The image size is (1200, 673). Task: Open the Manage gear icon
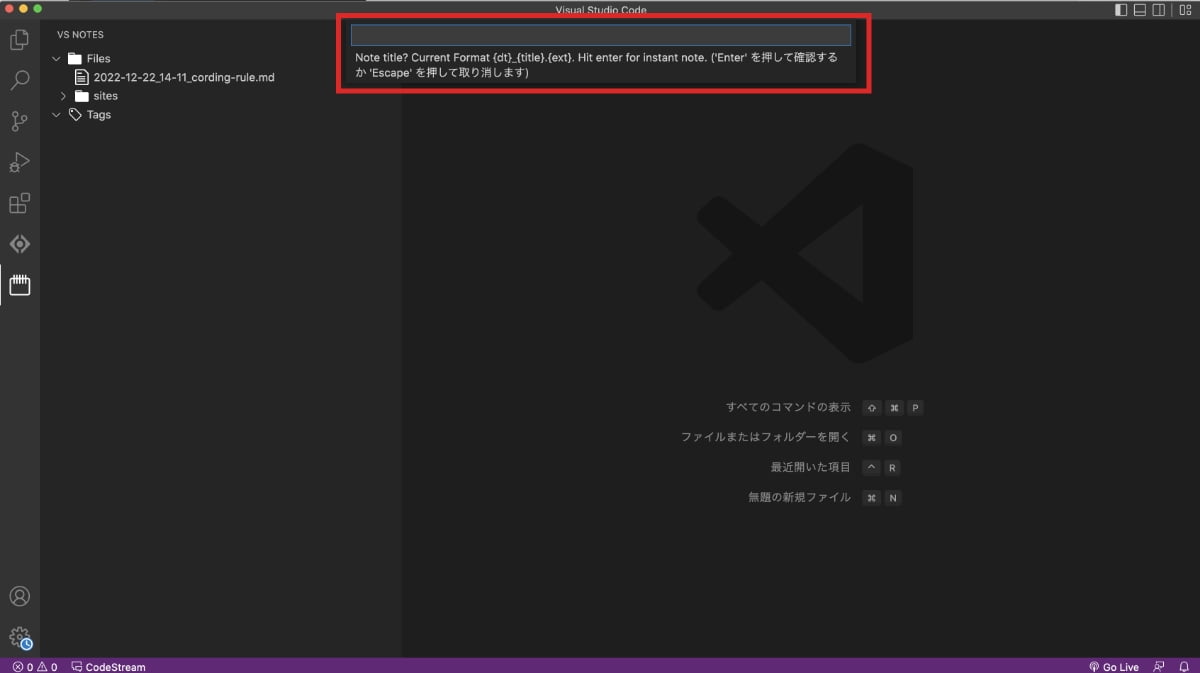coord(19,637)
